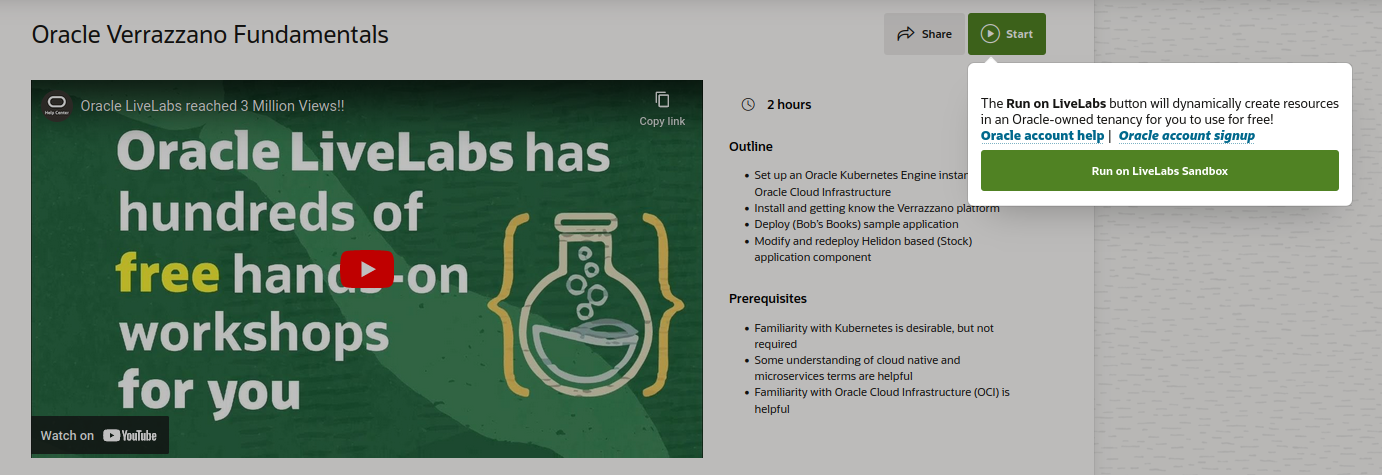Click the Help Center channel avatar
Screen dimensions: 1382x475
pyautogui.click(x=56, y=105)
